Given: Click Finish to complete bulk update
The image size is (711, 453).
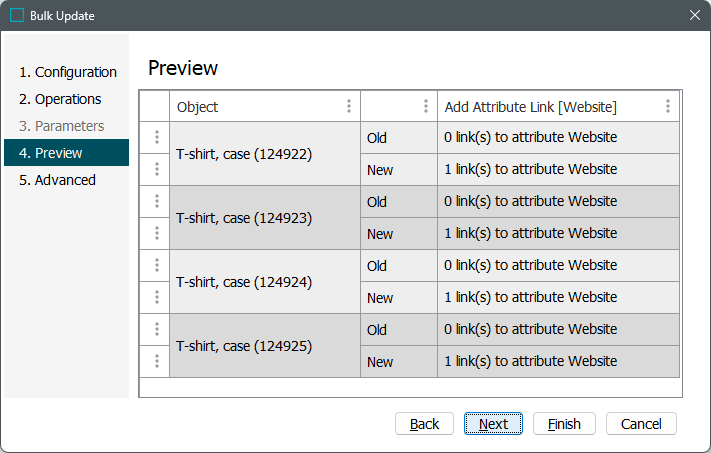Looking at the screenshot, I should [x=564, y=424].
